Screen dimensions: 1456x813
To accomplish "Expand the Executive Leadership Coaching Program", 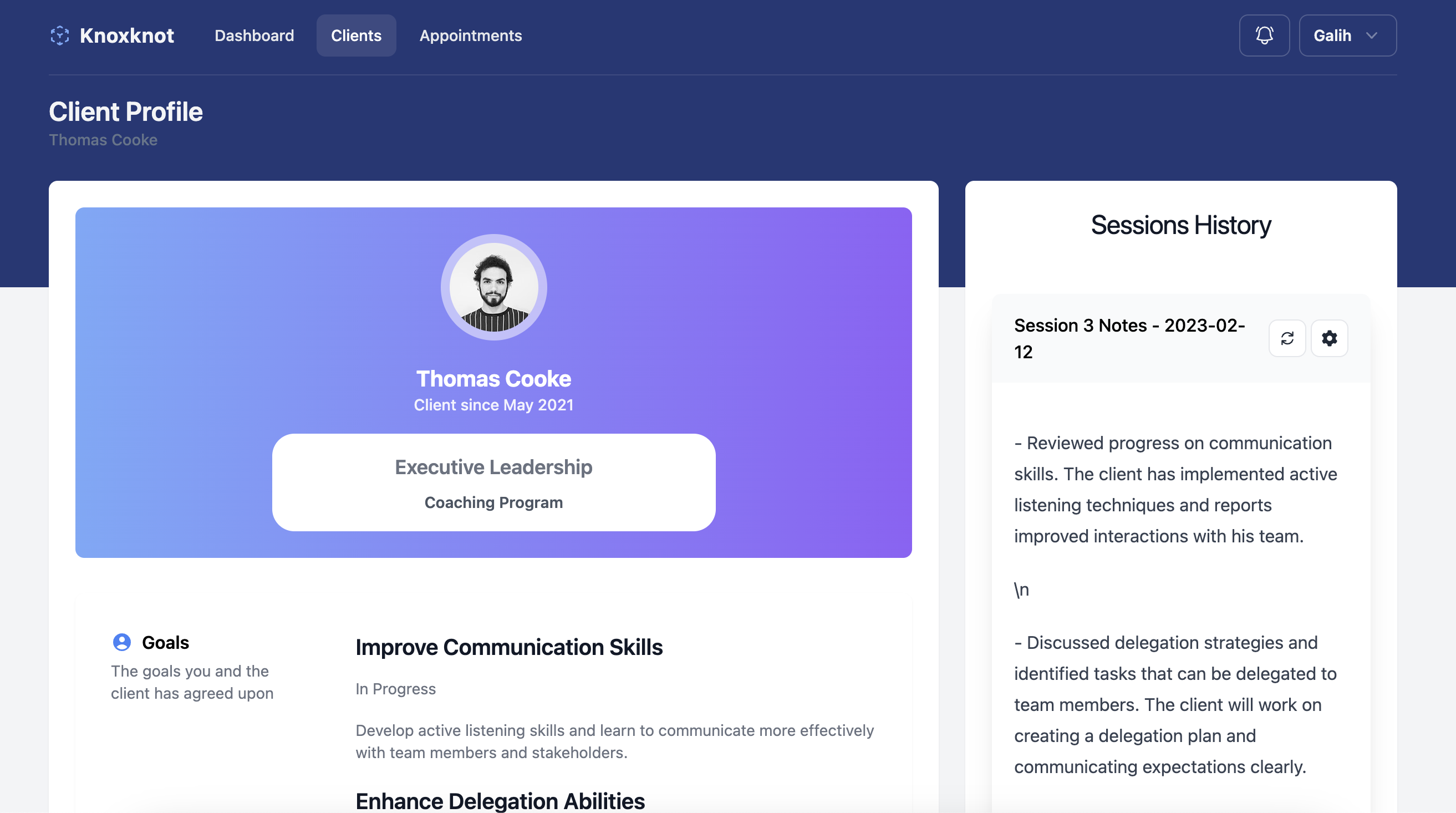I will pyautogui.click(x=493, y=482).
